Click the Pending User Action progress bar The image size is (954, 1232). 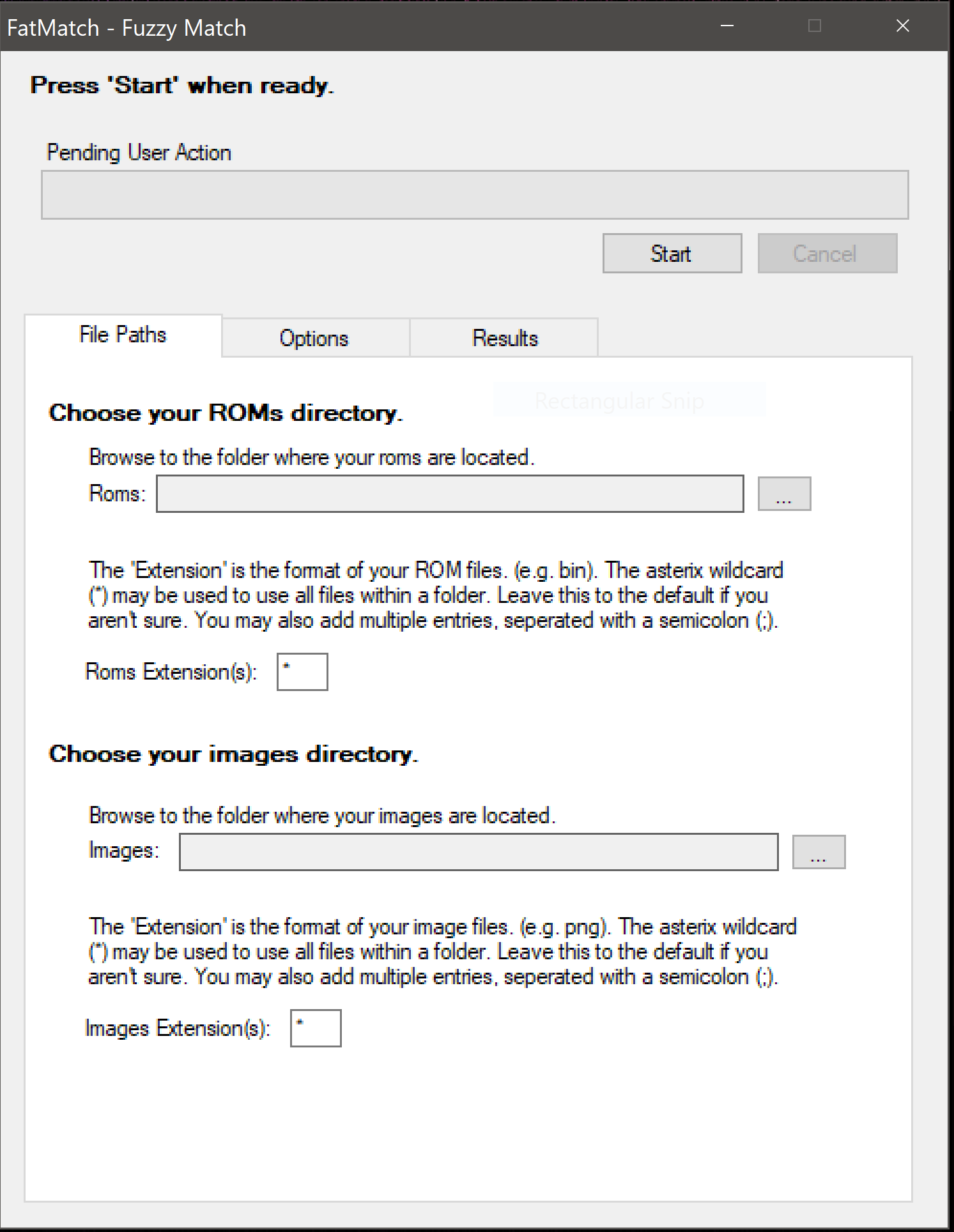click(475, 195)
